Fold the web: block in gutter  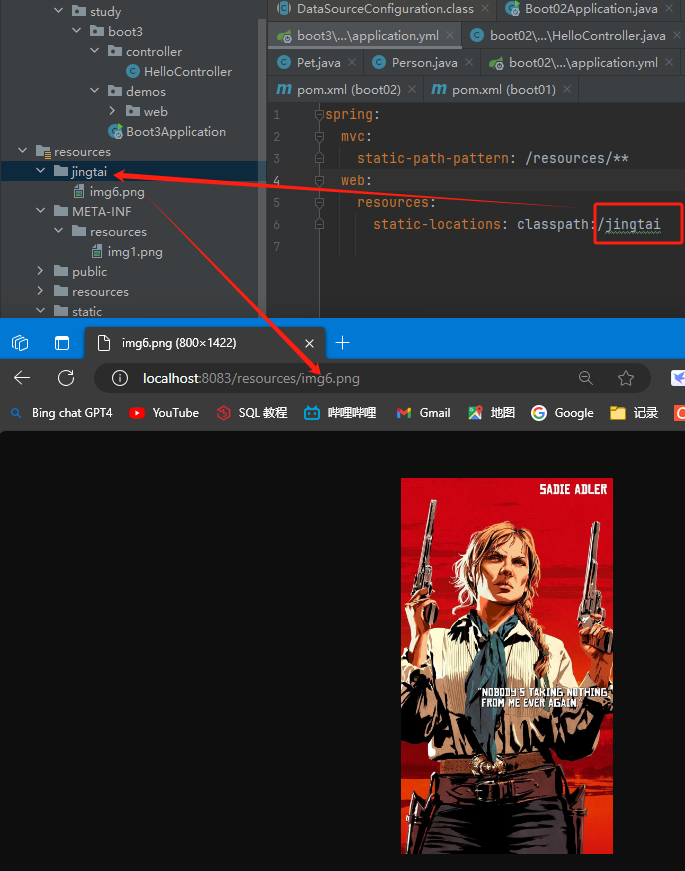click(x=319, y=181)
